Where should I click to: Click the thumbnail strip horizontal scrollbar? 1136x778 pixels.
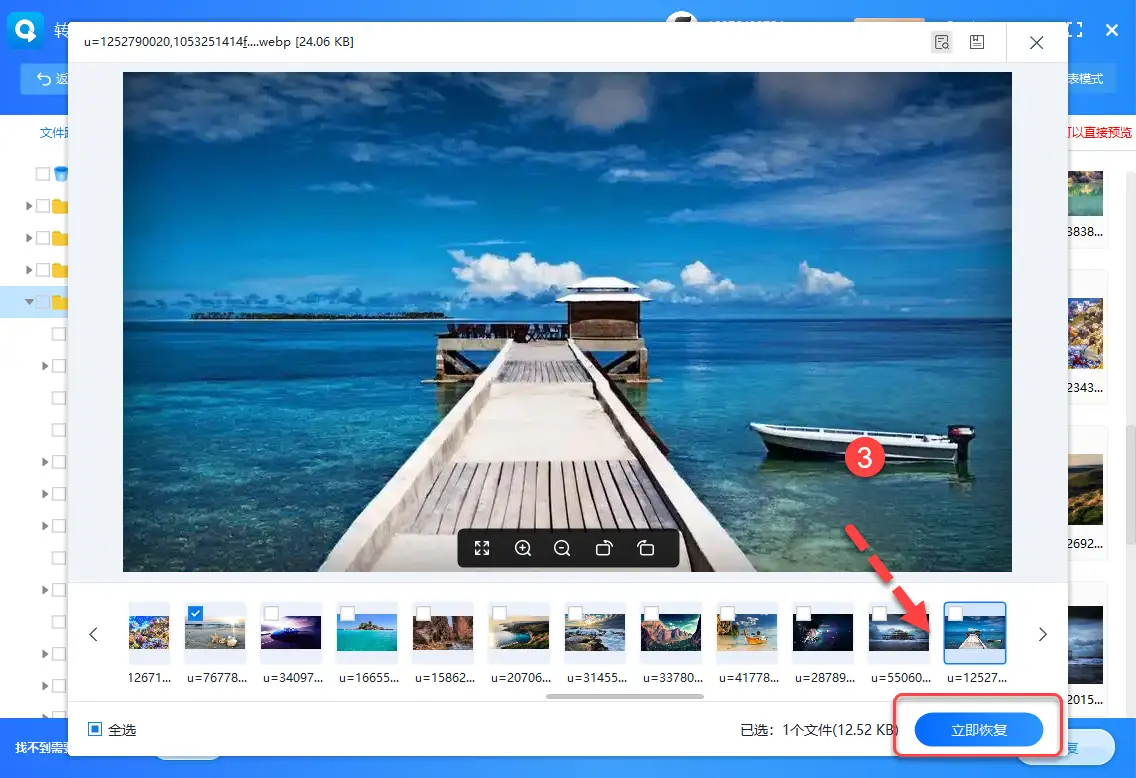pyautogui.click(x=625, y=697)
